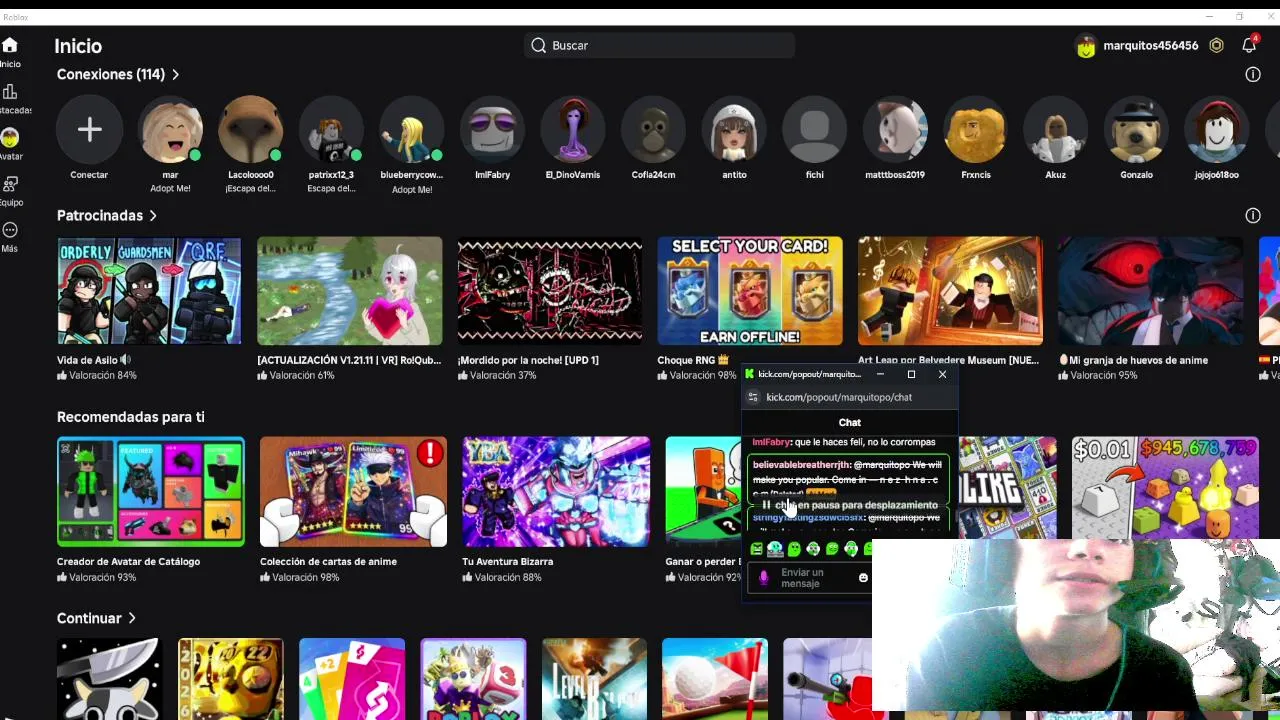This screenshot has width=1280, height=720.
Task: Open friend matttboss2019's avatar
Action: (x=895, y=129)
